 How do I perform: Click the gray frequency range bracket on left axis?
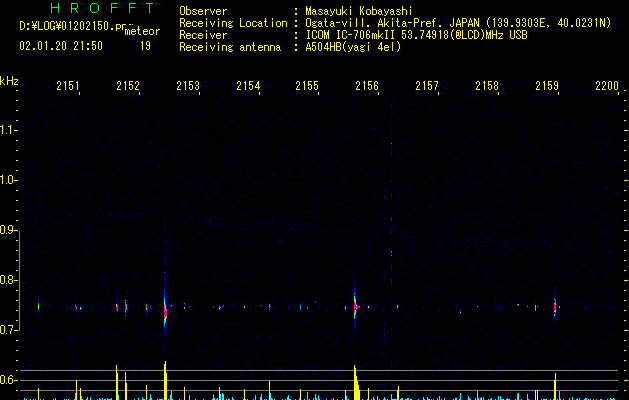(19, 281)
